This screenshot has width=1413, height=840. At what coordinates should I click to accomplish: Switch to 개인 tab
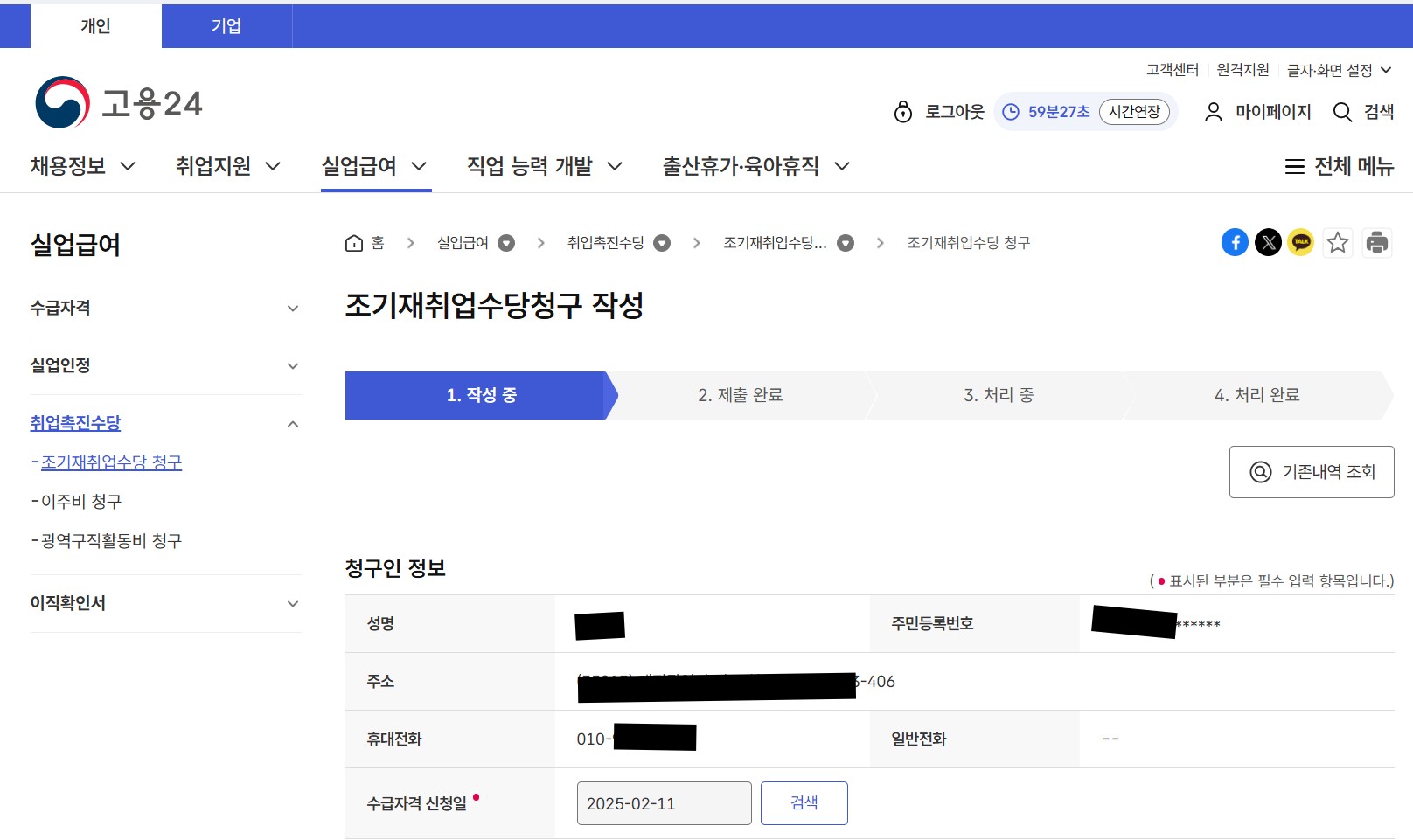(x=96, y=26)
